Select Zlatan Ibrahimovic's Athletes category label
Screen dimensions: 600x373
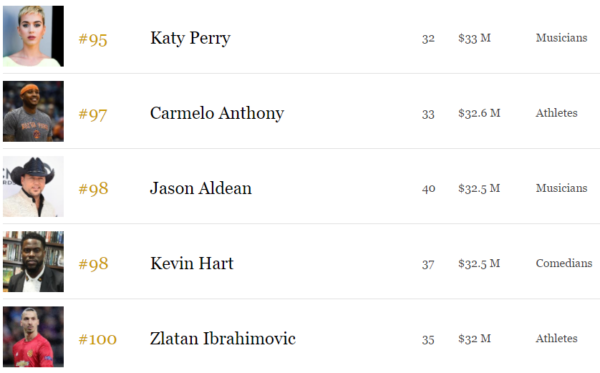coord(556,338)
